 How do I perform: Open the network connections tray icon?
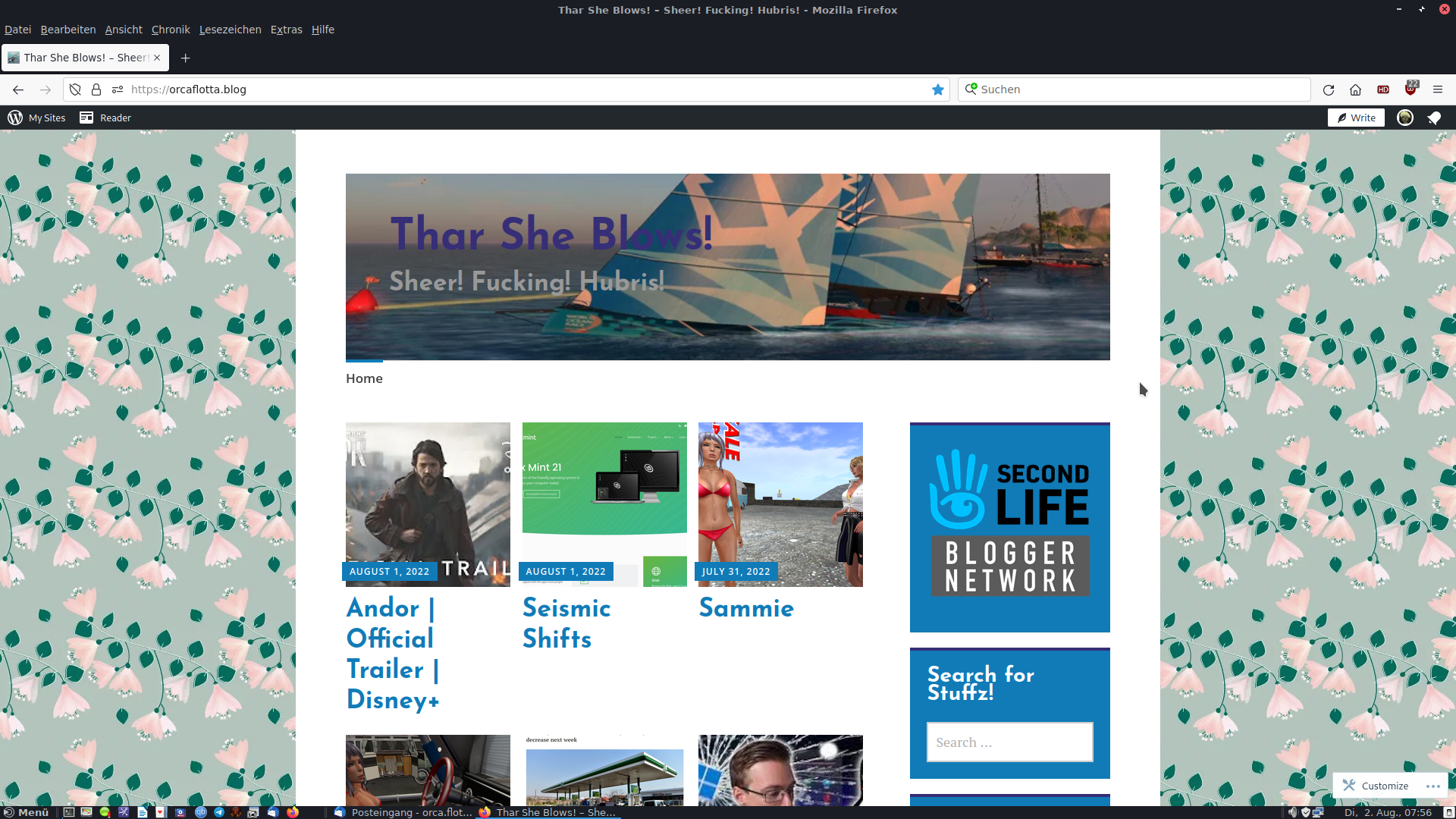(x=1319, y=812)
